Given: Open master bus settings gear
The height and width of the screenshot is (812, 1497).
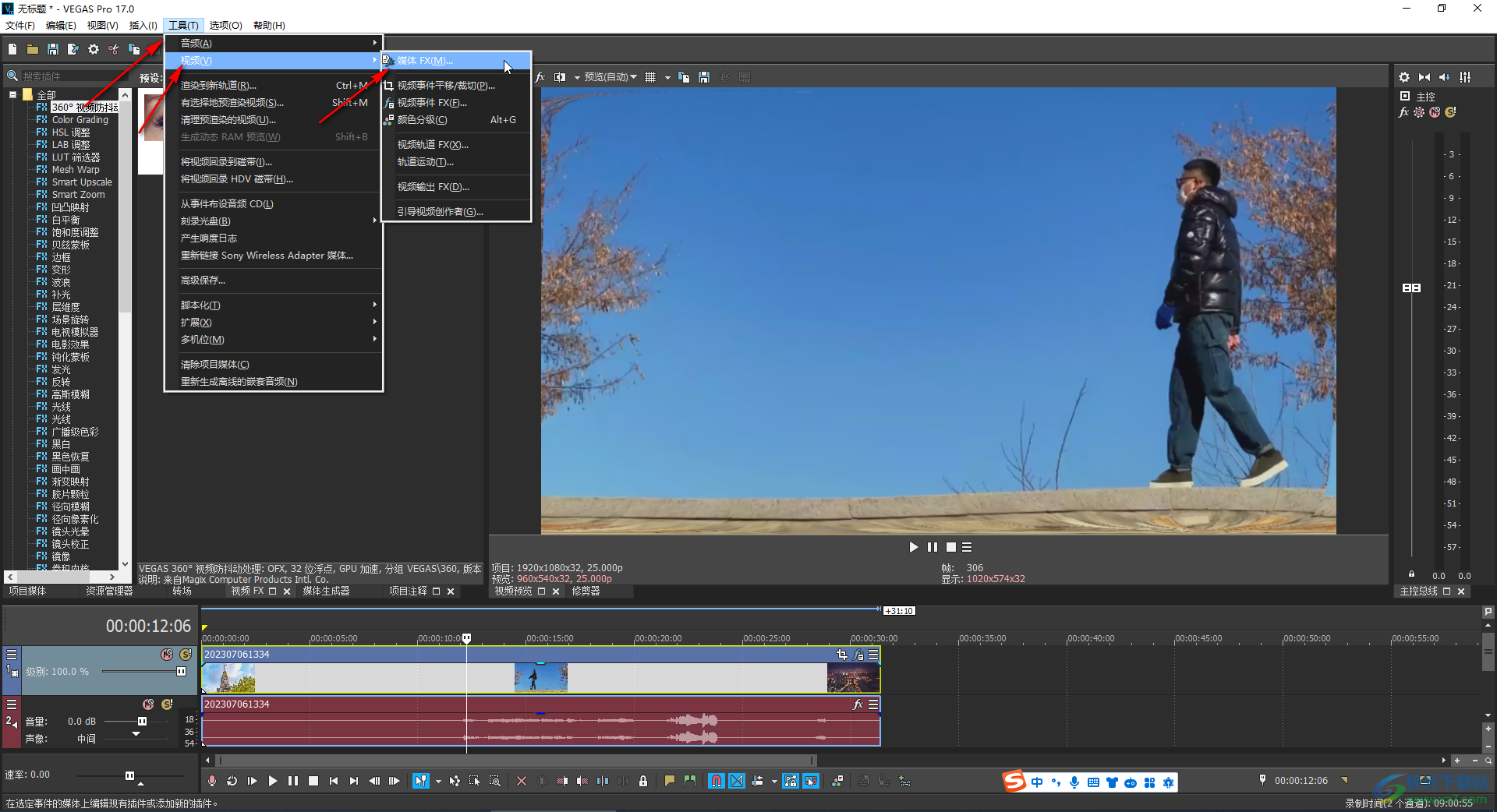Looking at the screenshot, I should click(x=1404, y=77).
